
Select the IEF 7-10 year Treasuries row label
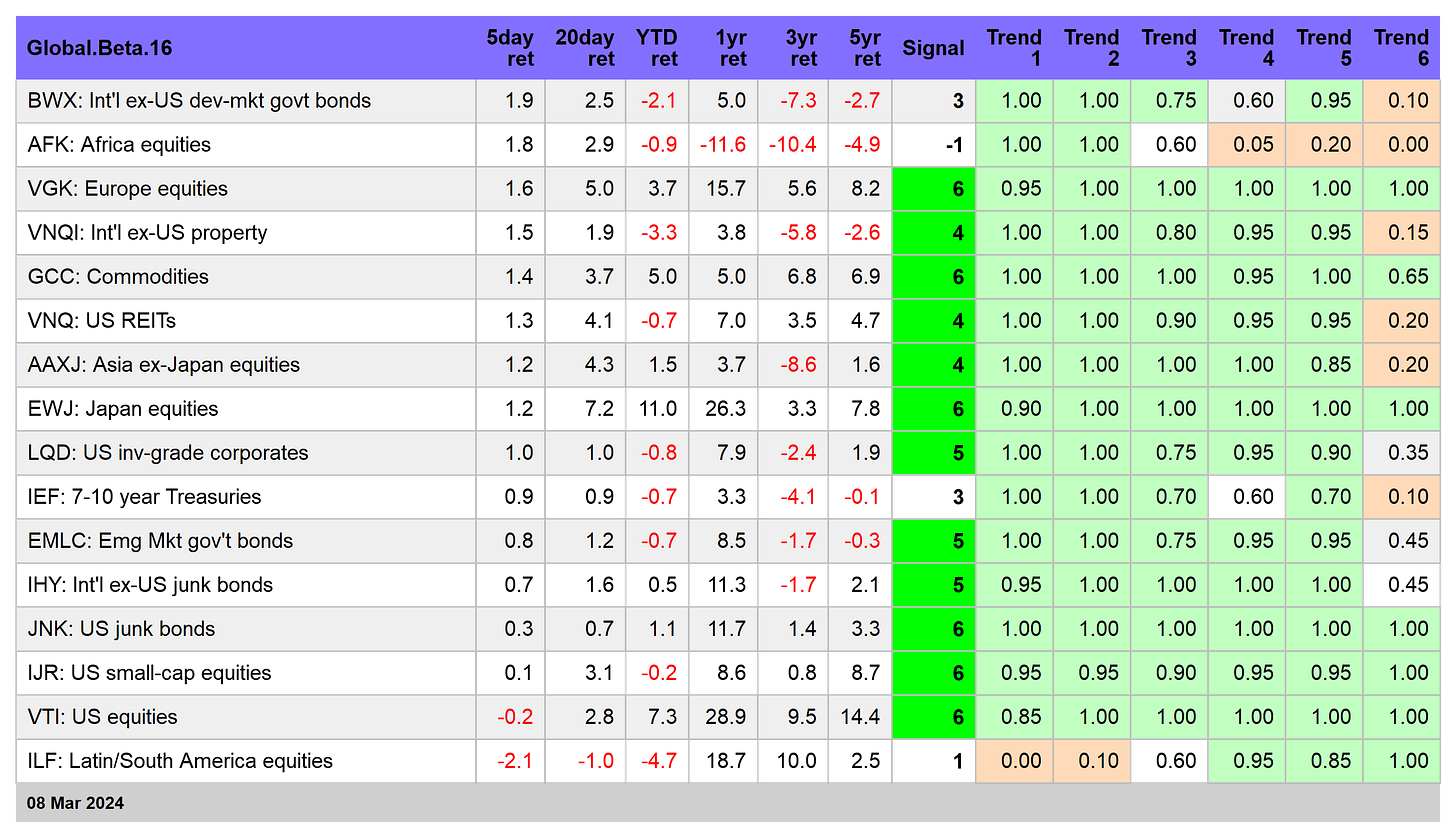[144, 497]
